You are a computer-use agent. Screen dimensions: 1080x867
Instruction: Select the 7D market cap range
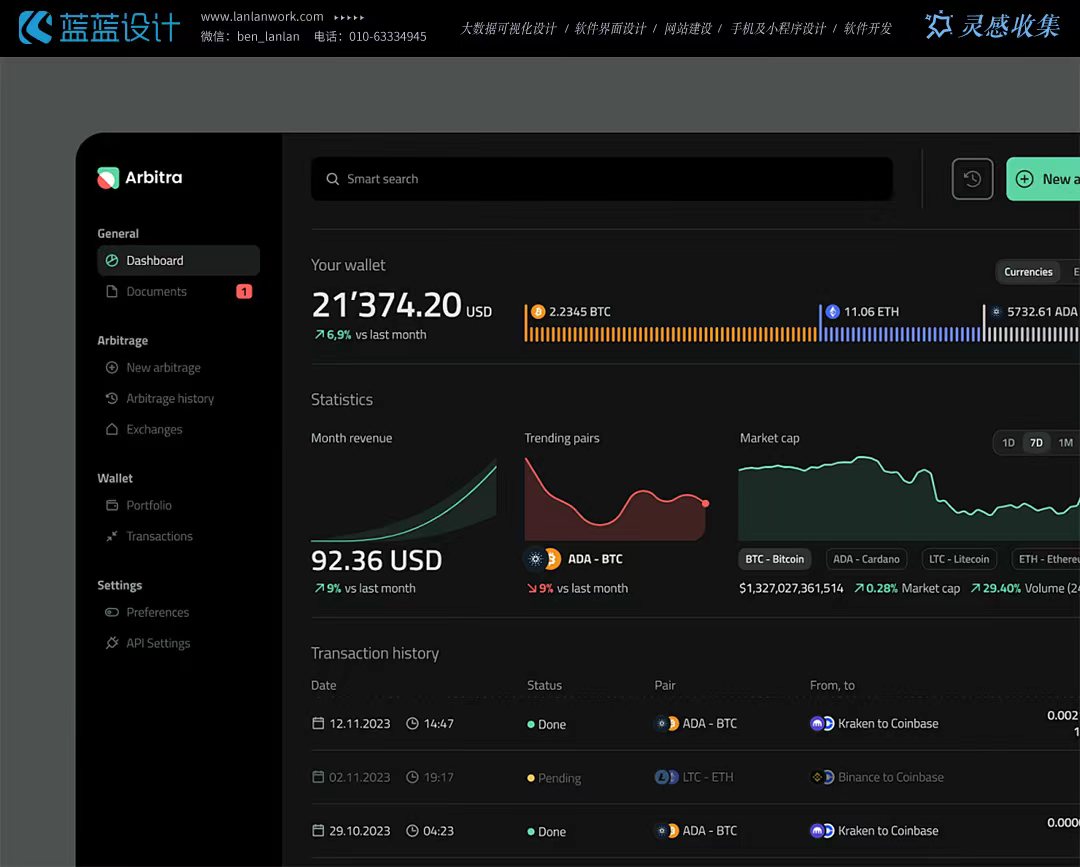[x=1037, y=443]
